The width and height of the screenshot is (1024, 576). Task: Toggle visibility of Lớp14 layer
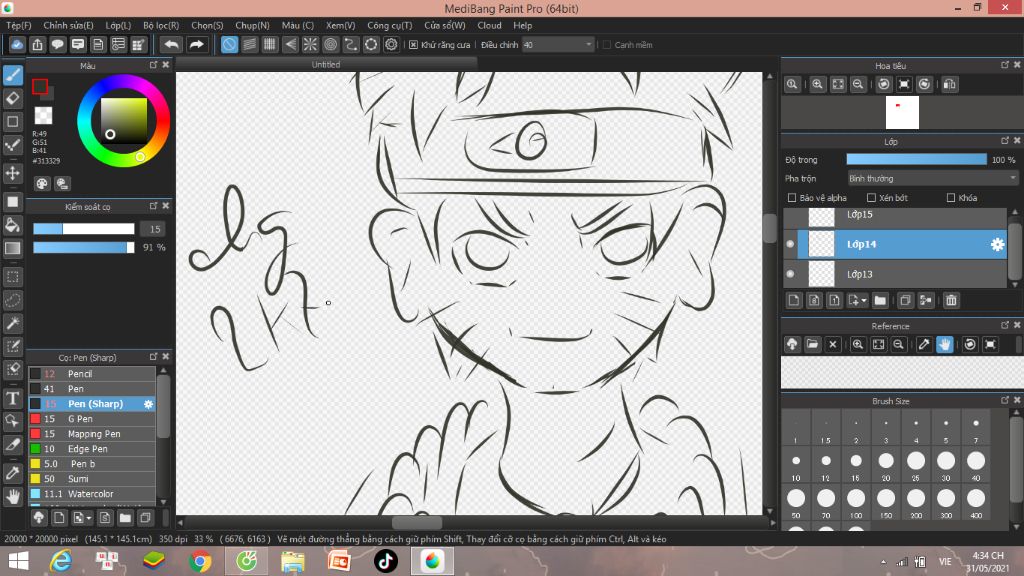[x=790, y=244]
